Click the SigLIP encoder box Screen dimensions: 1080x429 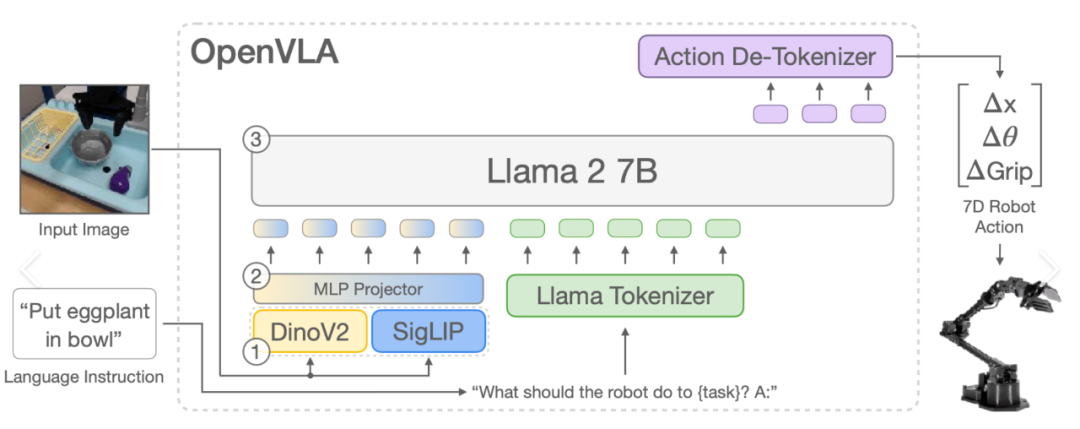(x=428, y=331)
